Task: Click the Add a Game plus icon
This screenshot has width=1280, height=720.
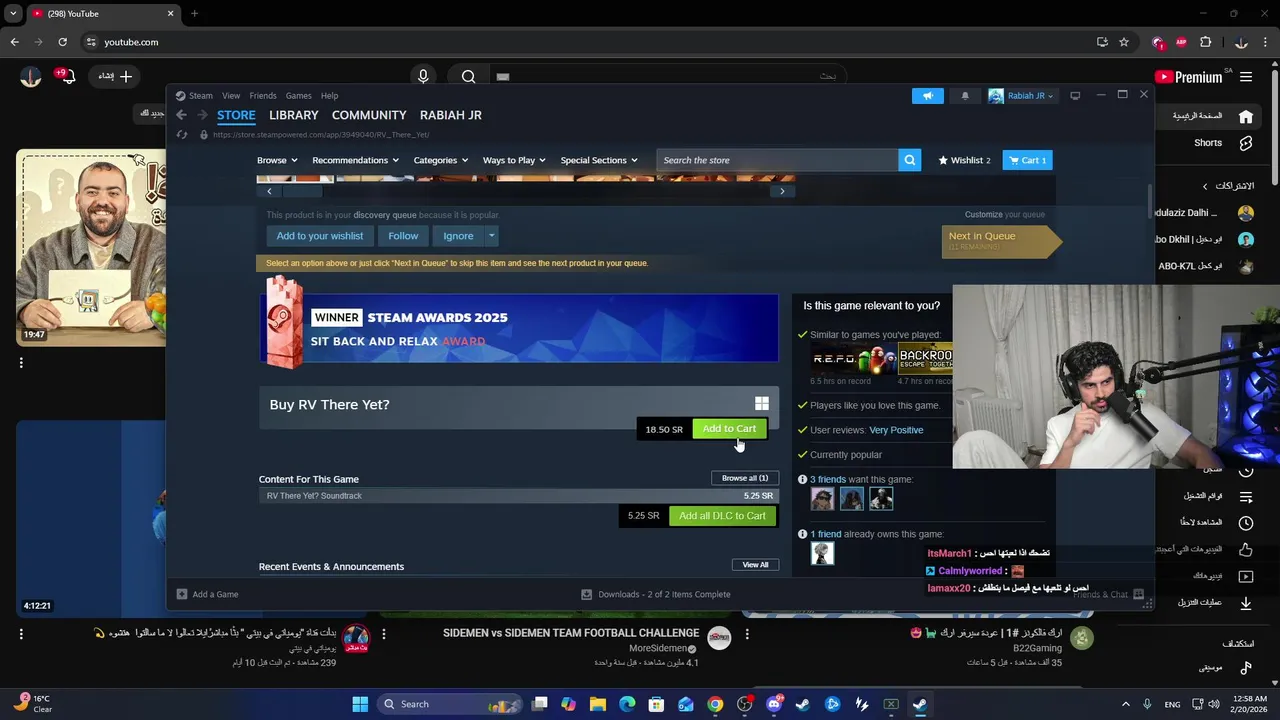Action: point(182,594)
